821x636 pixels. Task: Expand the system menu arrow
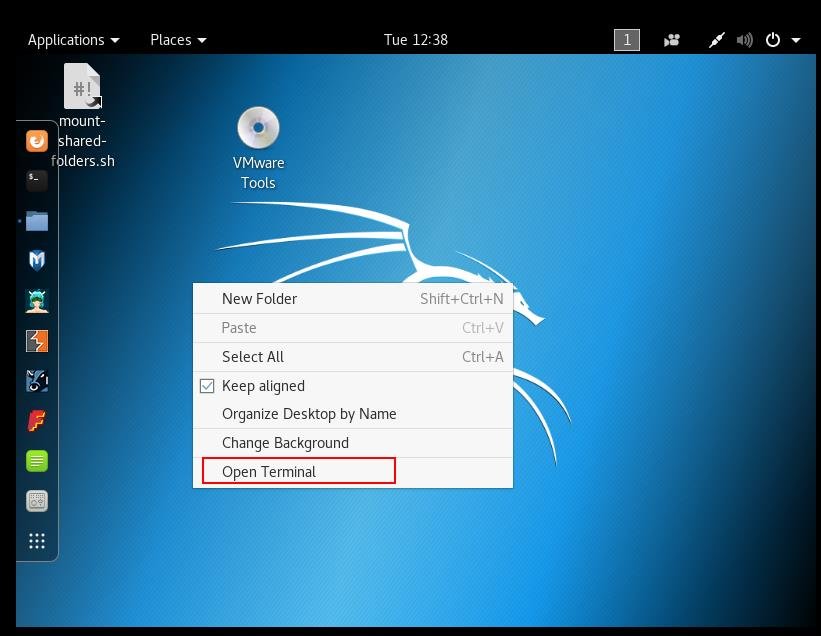[796, 40]
